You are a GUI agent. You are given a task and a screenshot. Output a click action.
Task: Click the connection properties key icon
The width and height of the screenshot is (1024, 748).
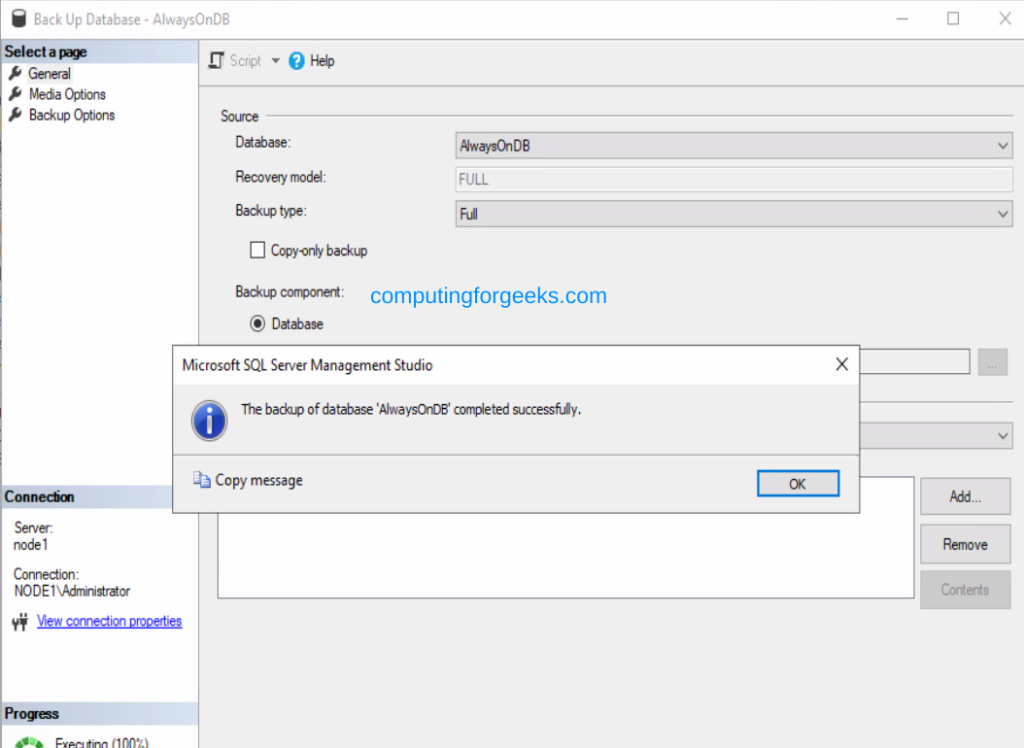[19, 621]
